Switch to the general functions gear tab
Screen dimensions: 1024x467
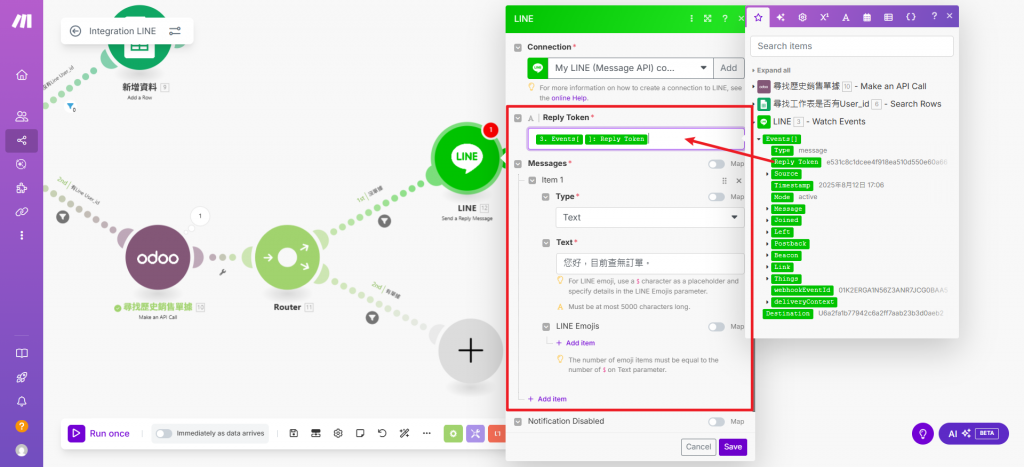tap(802, 17)
